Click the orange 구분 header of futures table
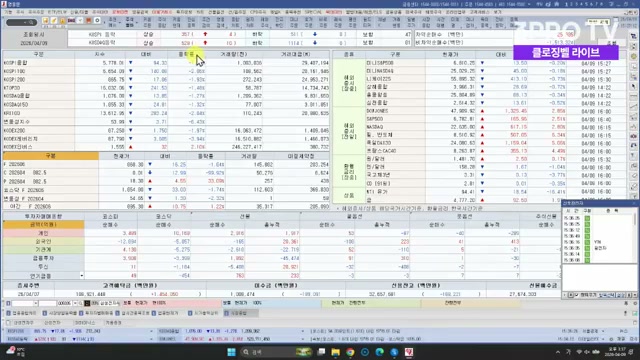This screenshot has height=360, width=640. pyautogui.click(x=51, y=156)
